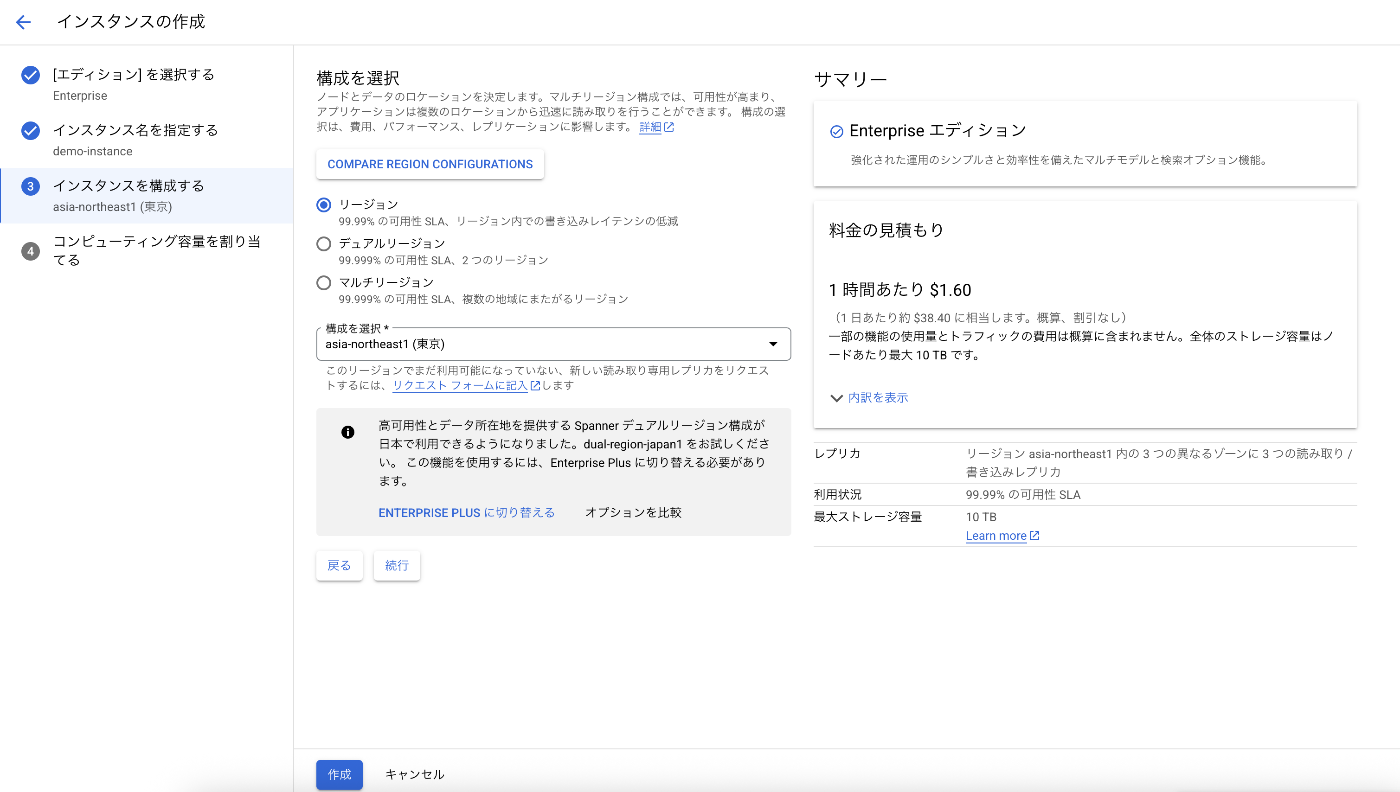Open the 詳細 link
This screenshot has width=1400, height=792.
pos(650,128)
